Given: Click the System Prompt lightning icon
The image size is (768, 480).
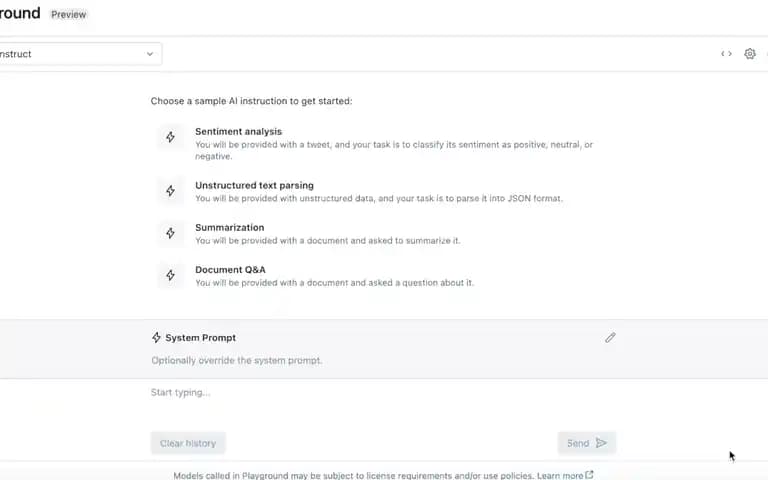Looking at the screenshot, I should [156, 337].
